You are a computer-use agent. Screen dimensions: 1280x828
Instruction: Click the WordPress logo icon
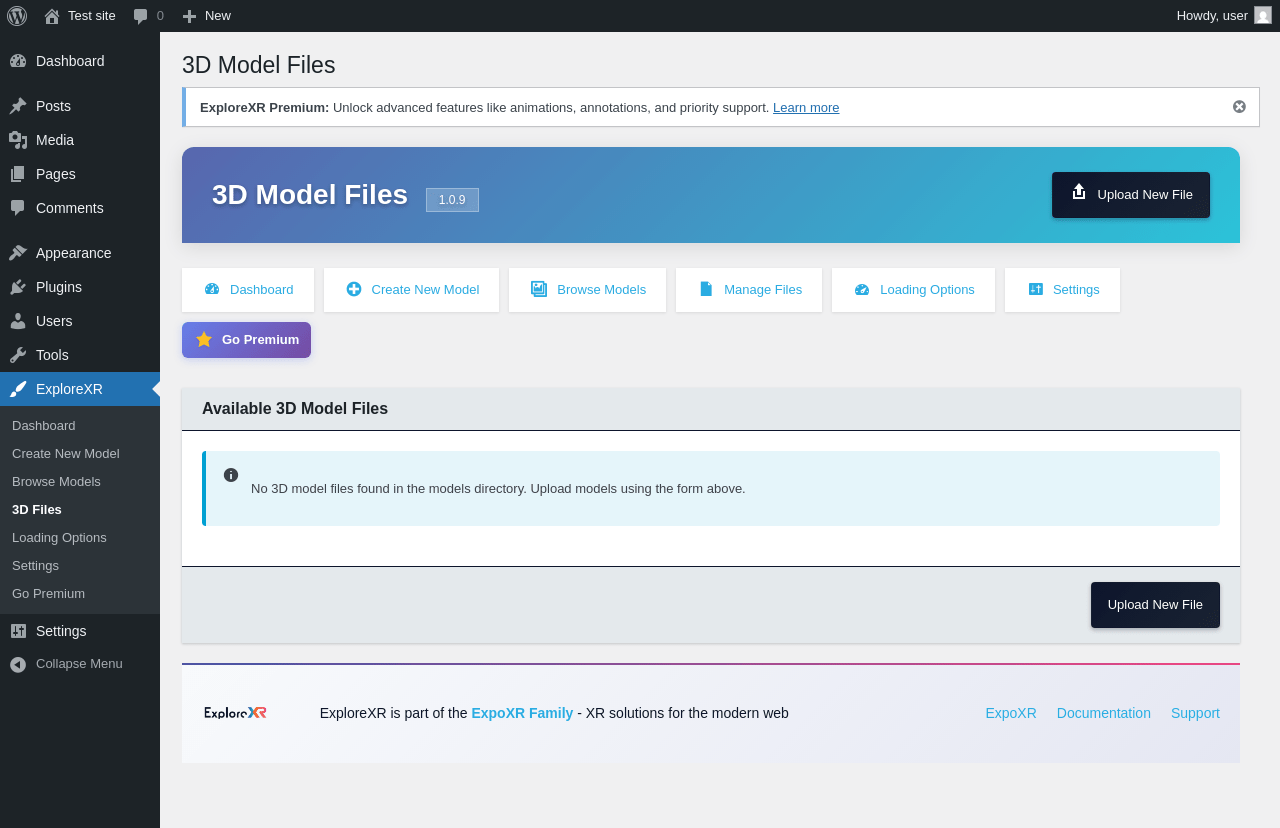(17, 16)
